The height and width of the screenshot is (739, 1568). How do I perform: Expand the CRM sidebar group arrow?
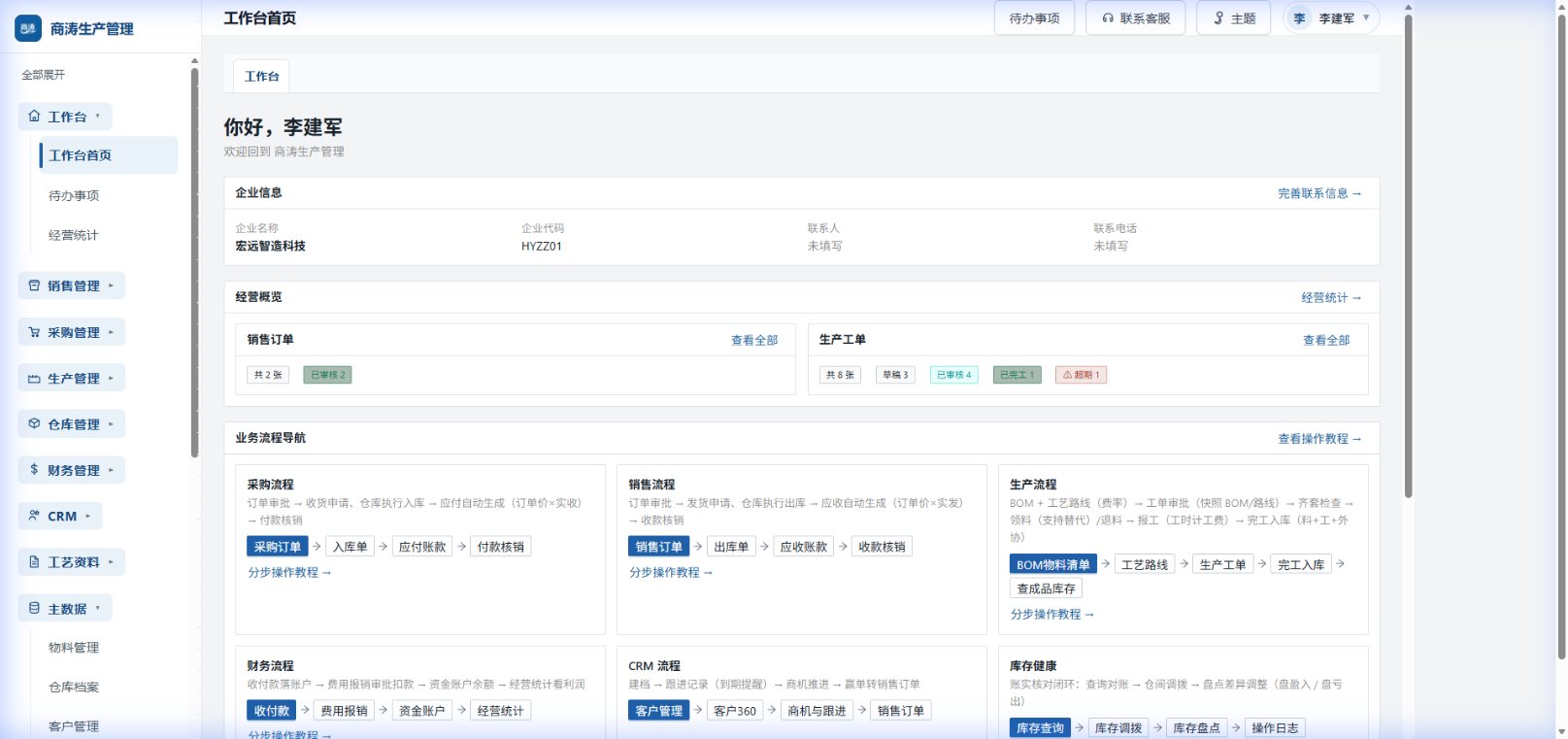pyautogui.click(x=87, y=517)
